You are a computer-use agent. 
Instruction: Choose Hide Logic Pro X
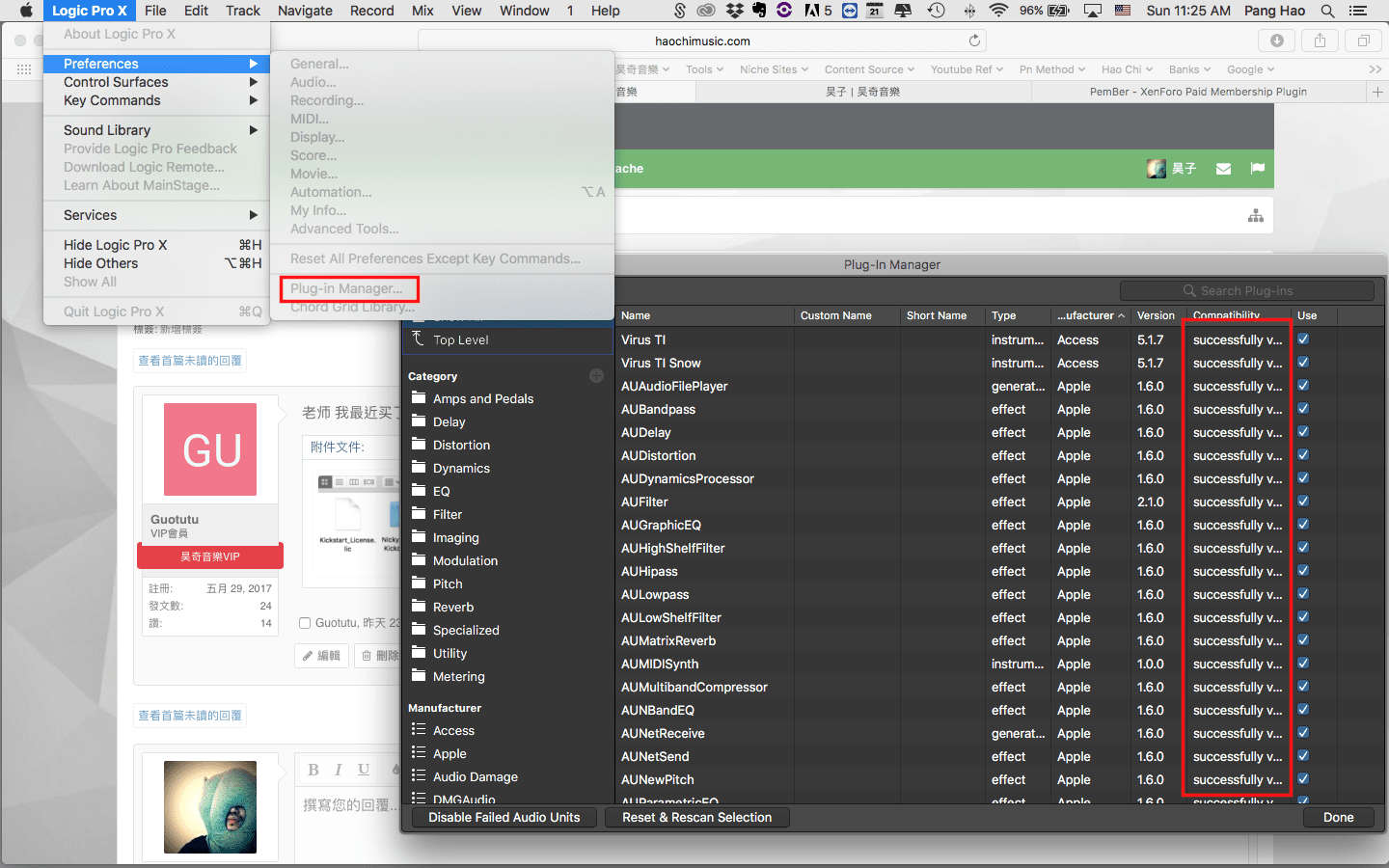coord(156,245)
